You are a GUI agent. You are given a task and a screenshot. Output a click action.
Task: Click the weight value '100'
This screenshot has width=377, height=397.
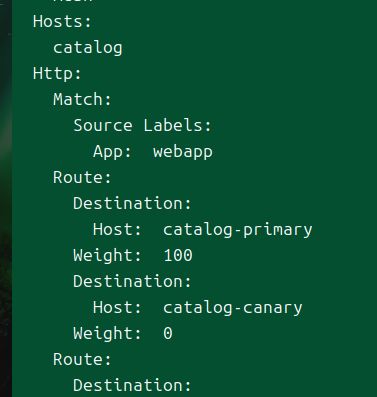tap(178, 256)
